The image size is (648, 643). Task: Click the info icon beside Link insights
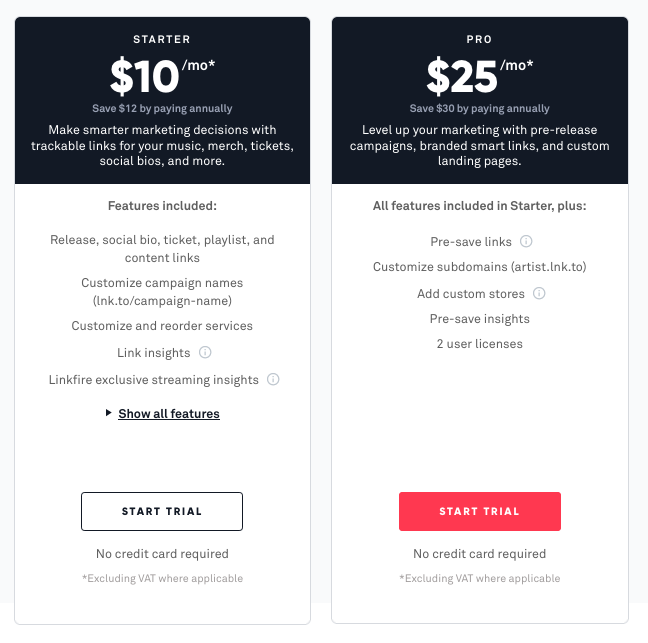tap(205, 352)
